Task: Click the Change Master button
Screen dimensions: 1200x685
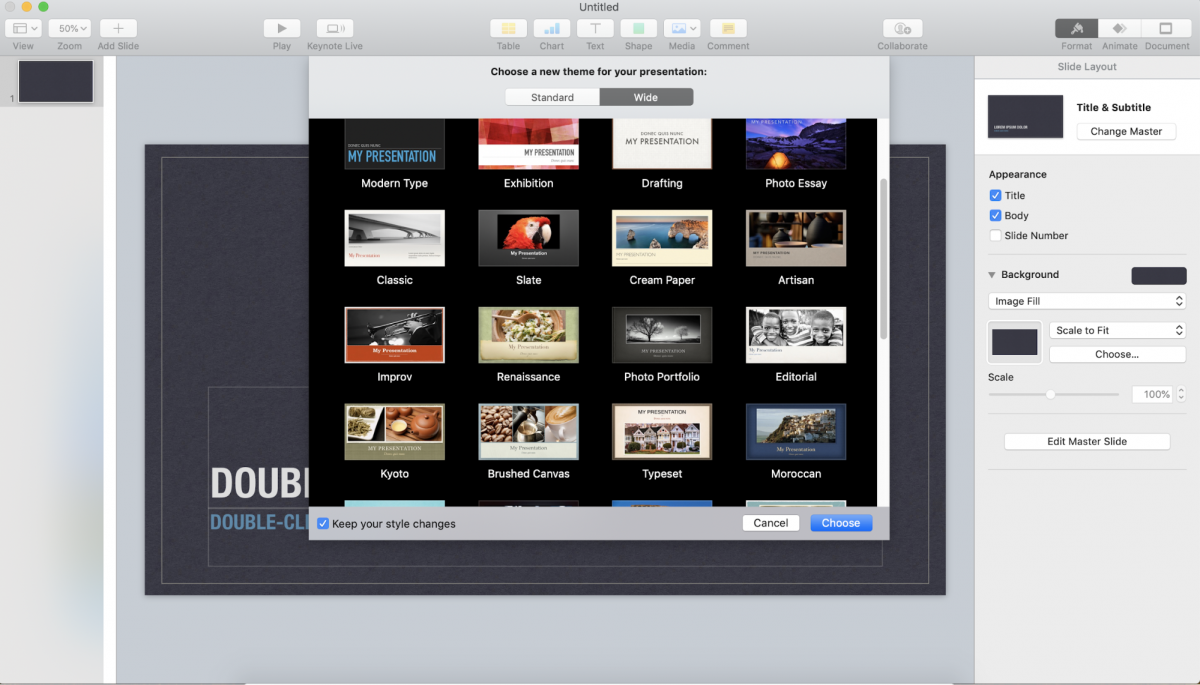Action: (x=1126, y=131)
